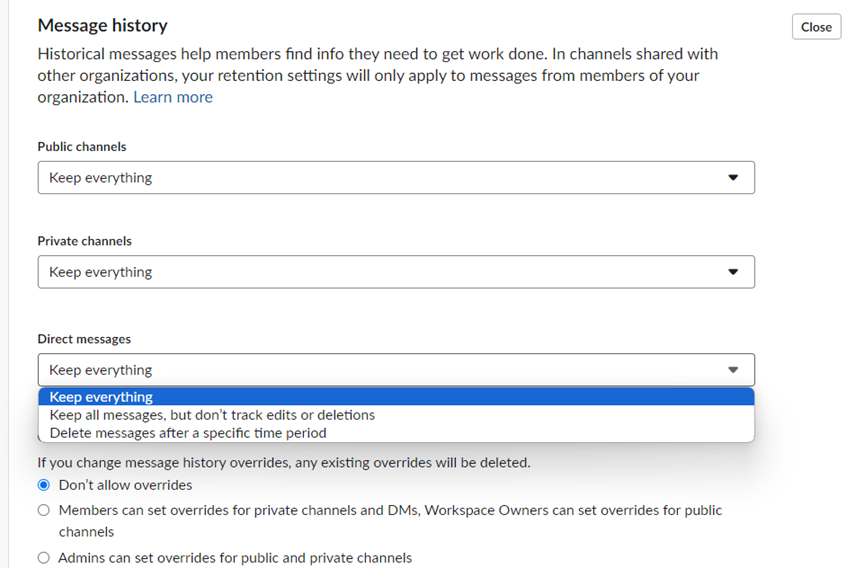This screenshot has height=568, width=864.
Task: Open the Public channels retention dropdown
Action: [396, 177]
